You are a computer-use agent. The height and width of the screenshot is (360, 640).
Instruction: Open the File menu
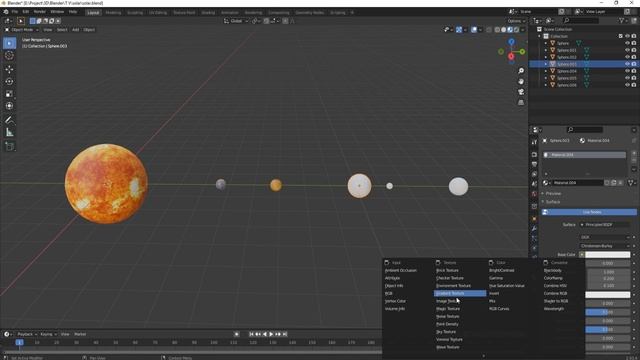(x=15, y=12)
